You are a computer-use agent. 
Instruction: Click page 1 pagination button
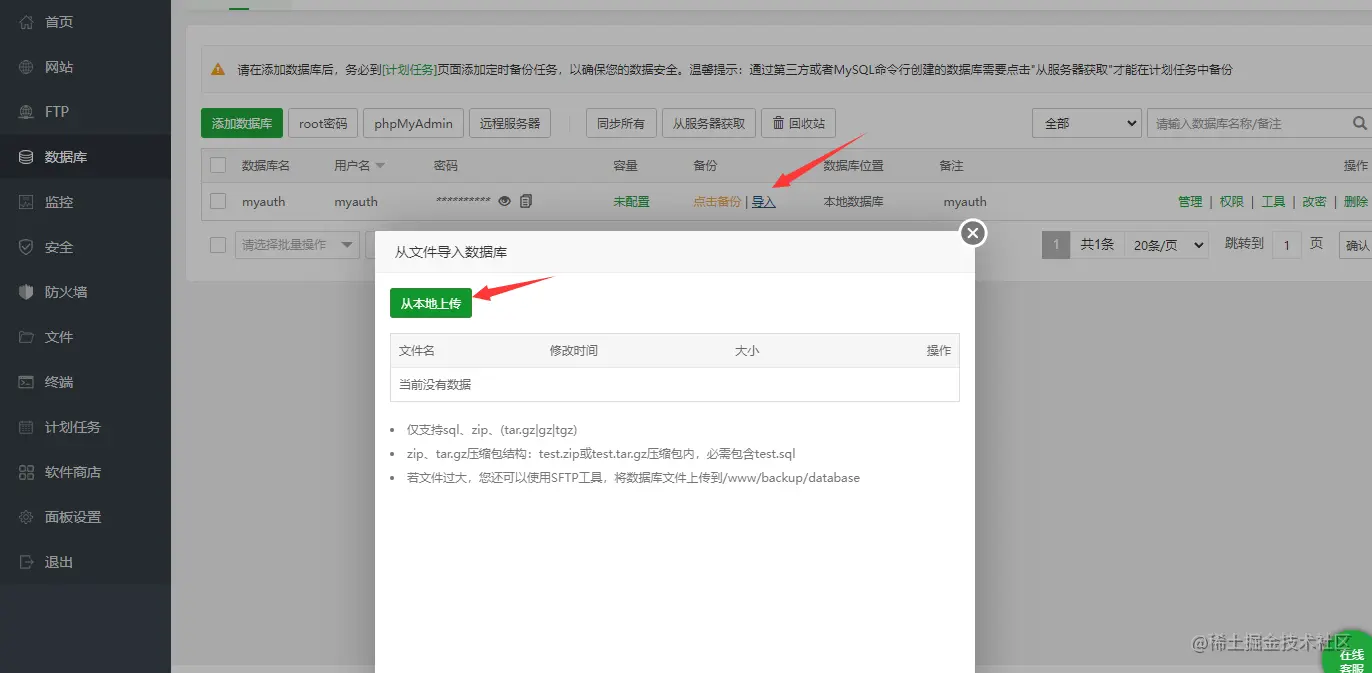pyautogui.click(x=1056, y=244)
